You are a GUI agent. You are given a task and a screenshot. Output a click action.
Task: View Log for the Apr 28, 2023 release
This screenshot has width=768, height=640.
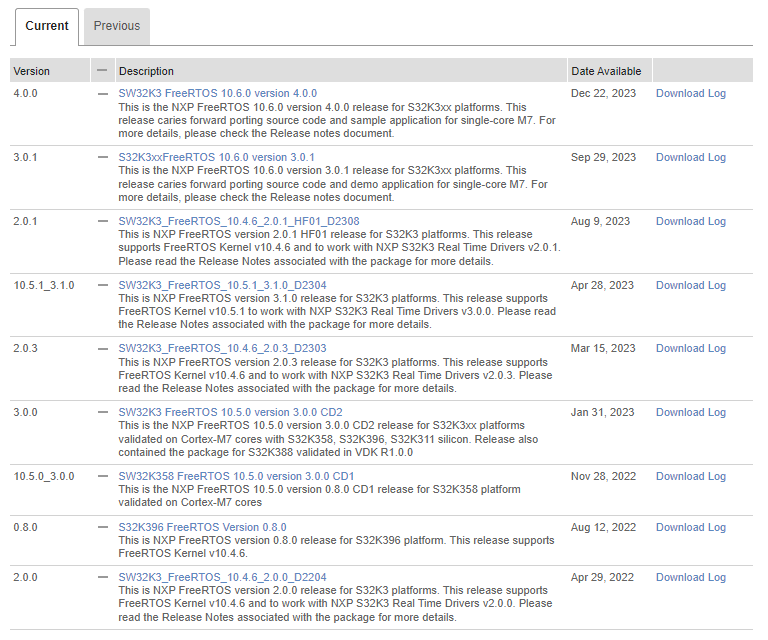pos(717,285)
